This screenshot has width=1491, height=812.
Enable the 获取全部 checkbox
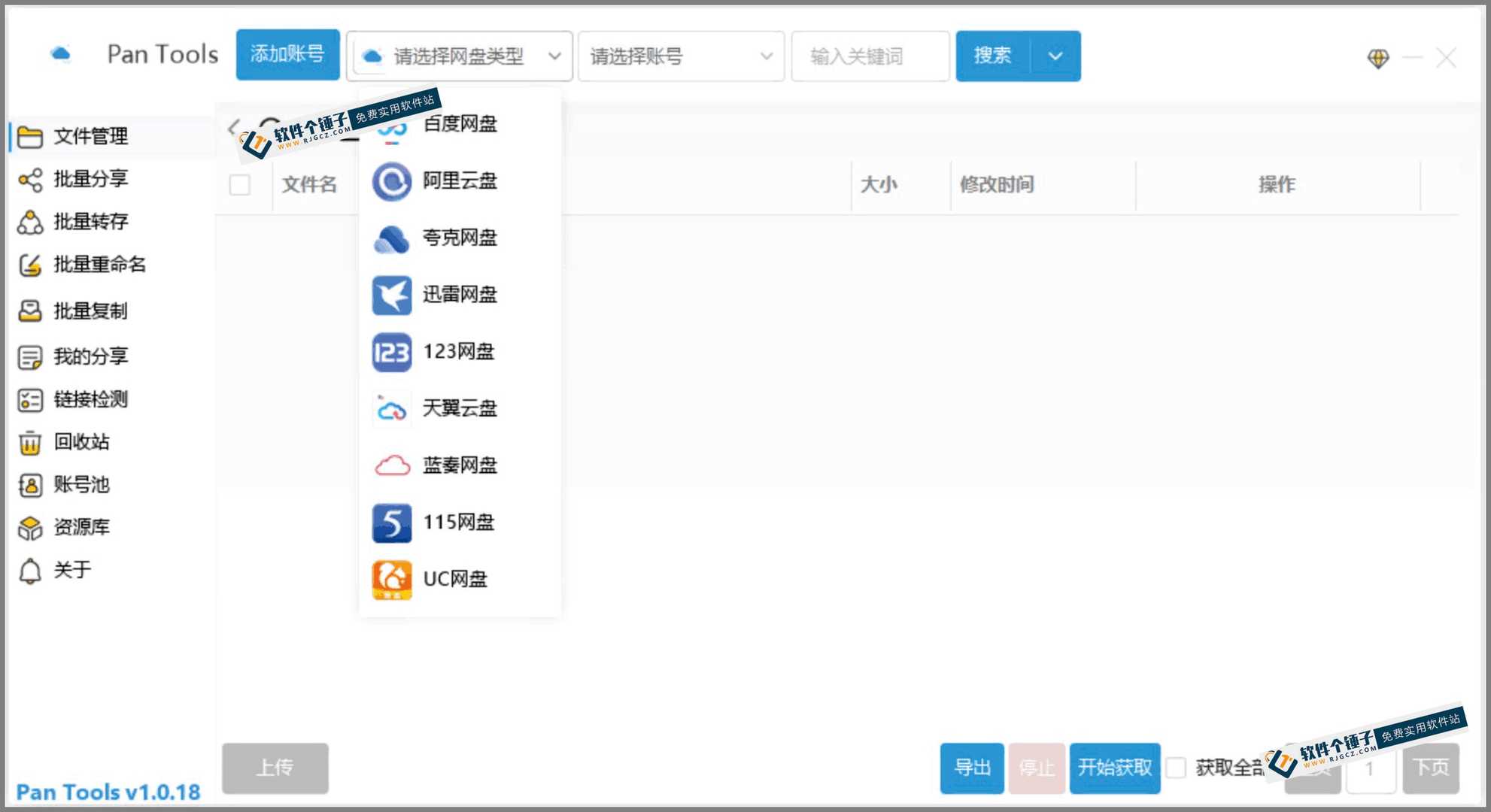coord(1176,768)
